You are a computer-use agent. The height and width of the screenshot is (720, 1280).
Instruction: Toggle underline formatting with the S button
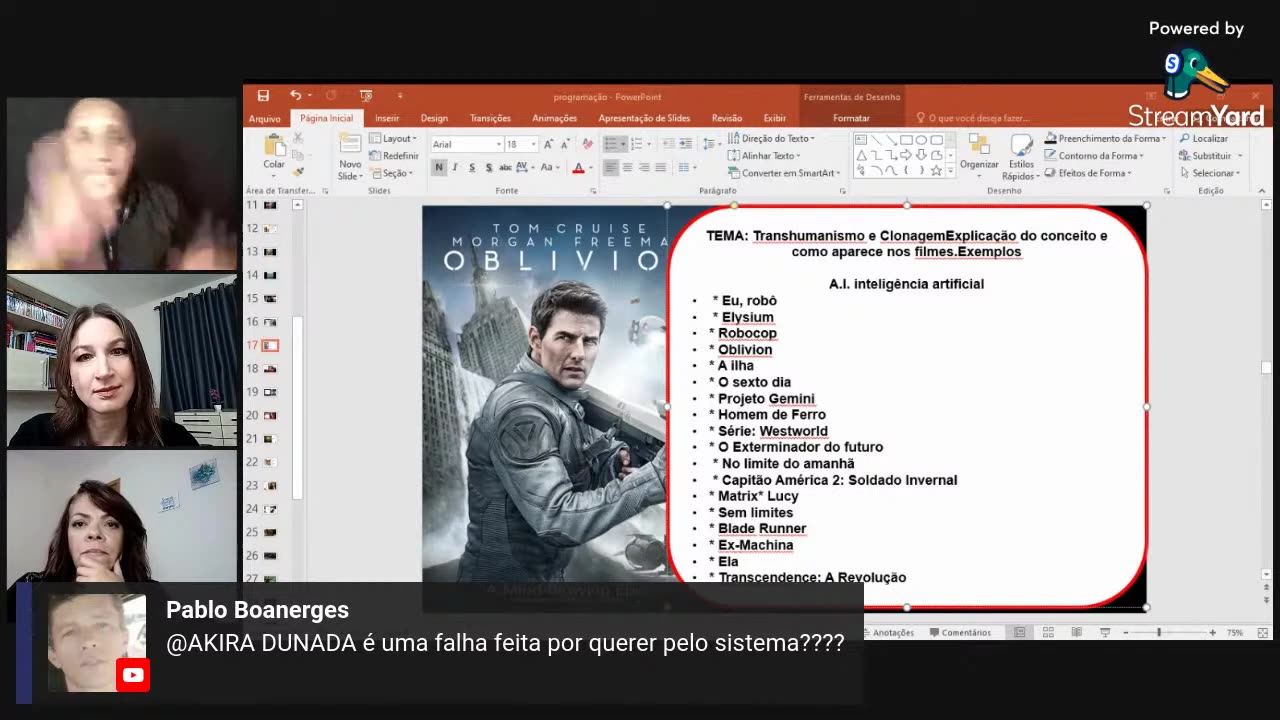pyautogui.click(x=470, y=168)
